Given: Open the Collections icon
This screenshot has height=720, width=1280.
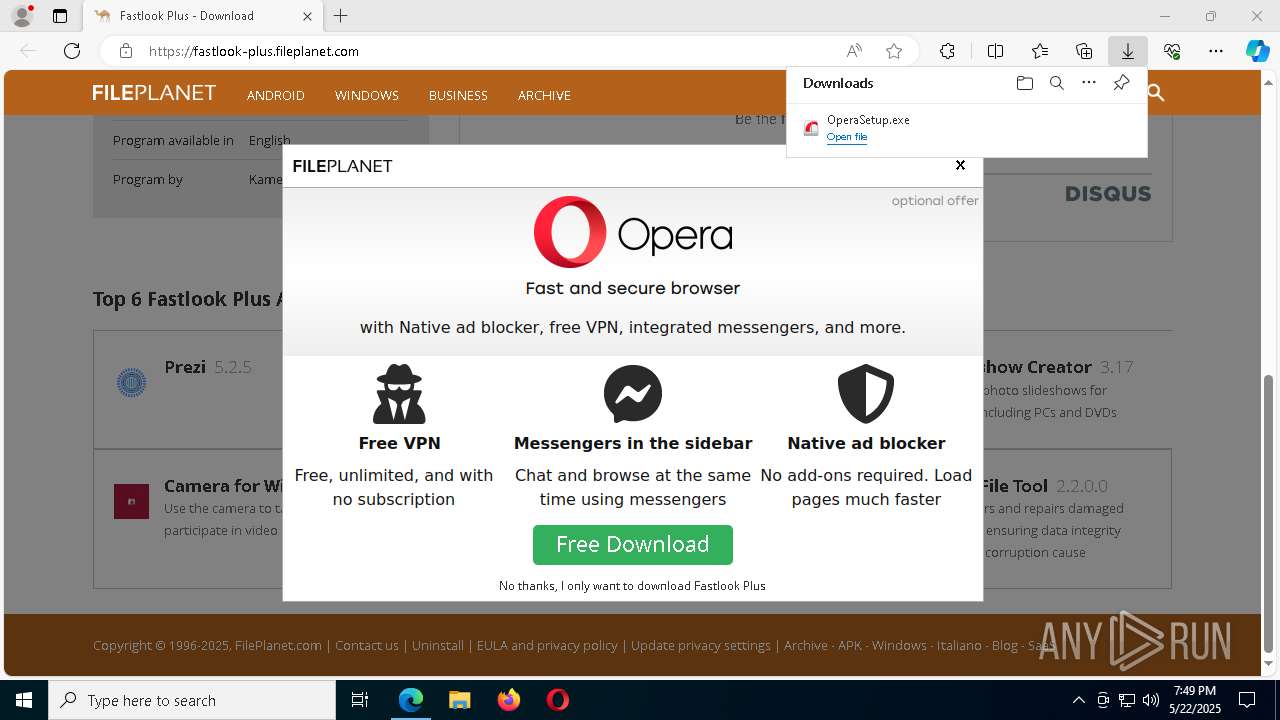Looking at the screenshot, I should 1084,51.
